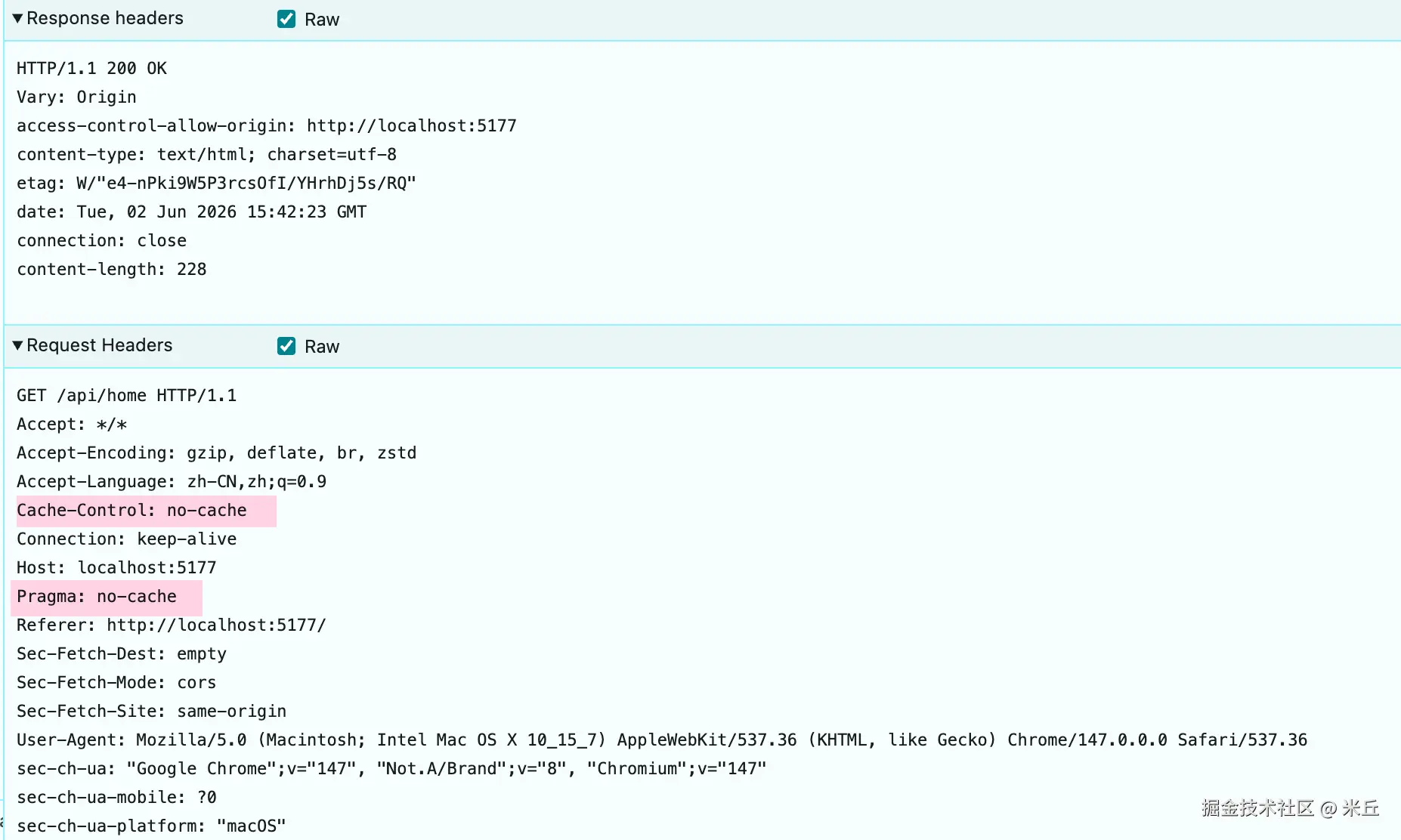Image resolution: width=1401 pixels, height=840 pixels.
Task: Click the etag header value
Action: [x=246, y=184]
